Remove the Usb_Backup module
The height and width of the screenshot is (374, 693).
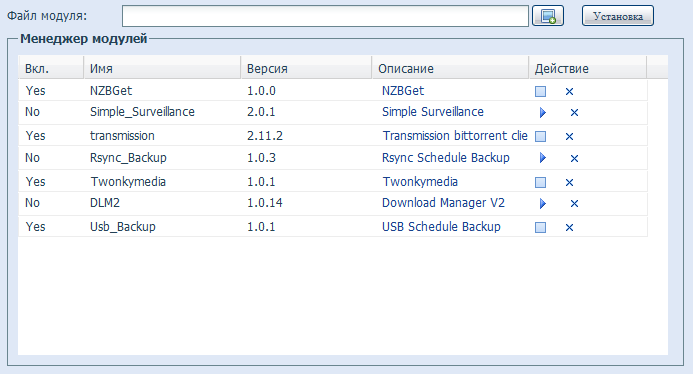[569, 227]
